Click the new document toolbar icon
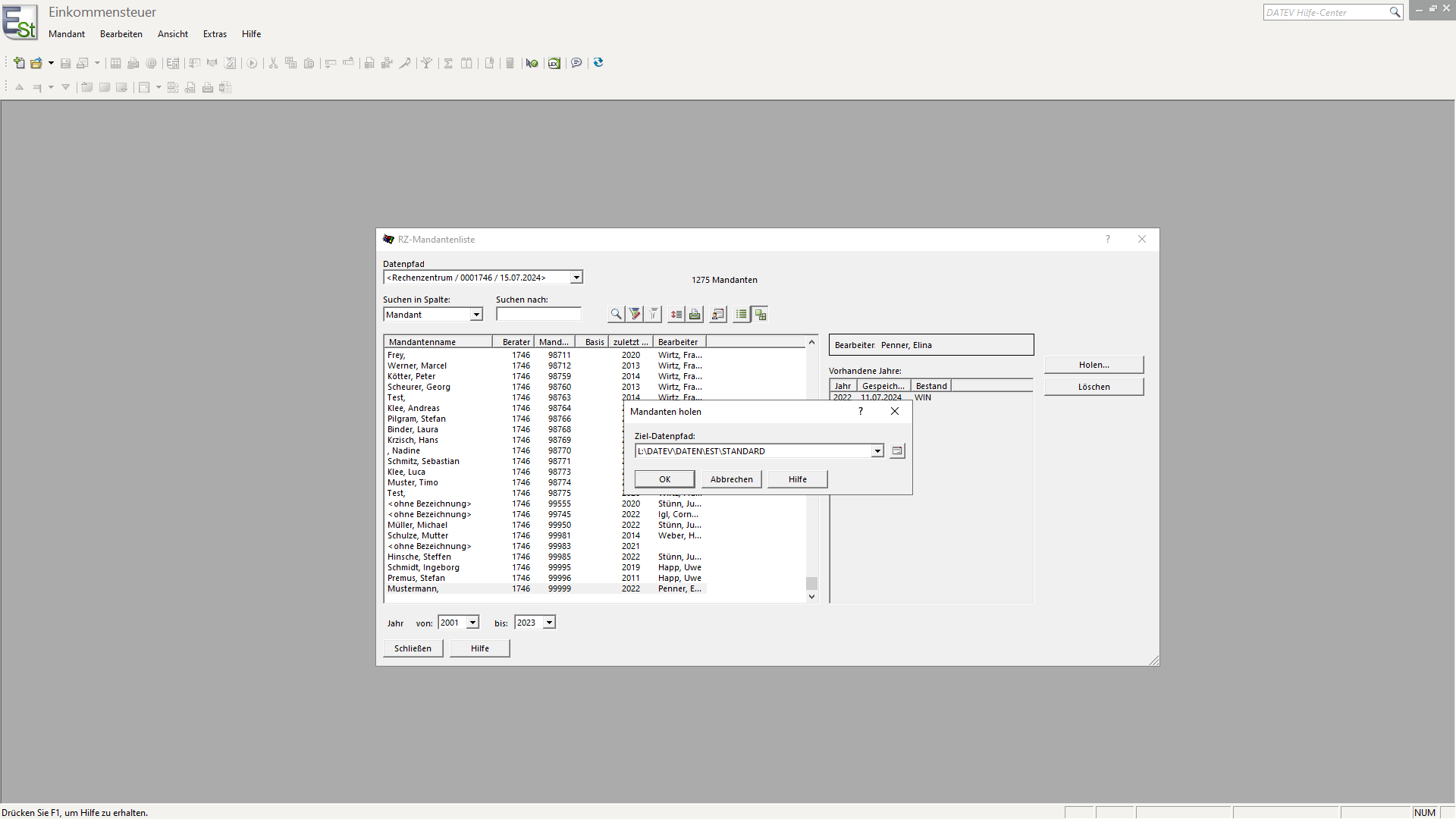The image size is (1456, 819). pyautogui.click(x=19, y=63)
